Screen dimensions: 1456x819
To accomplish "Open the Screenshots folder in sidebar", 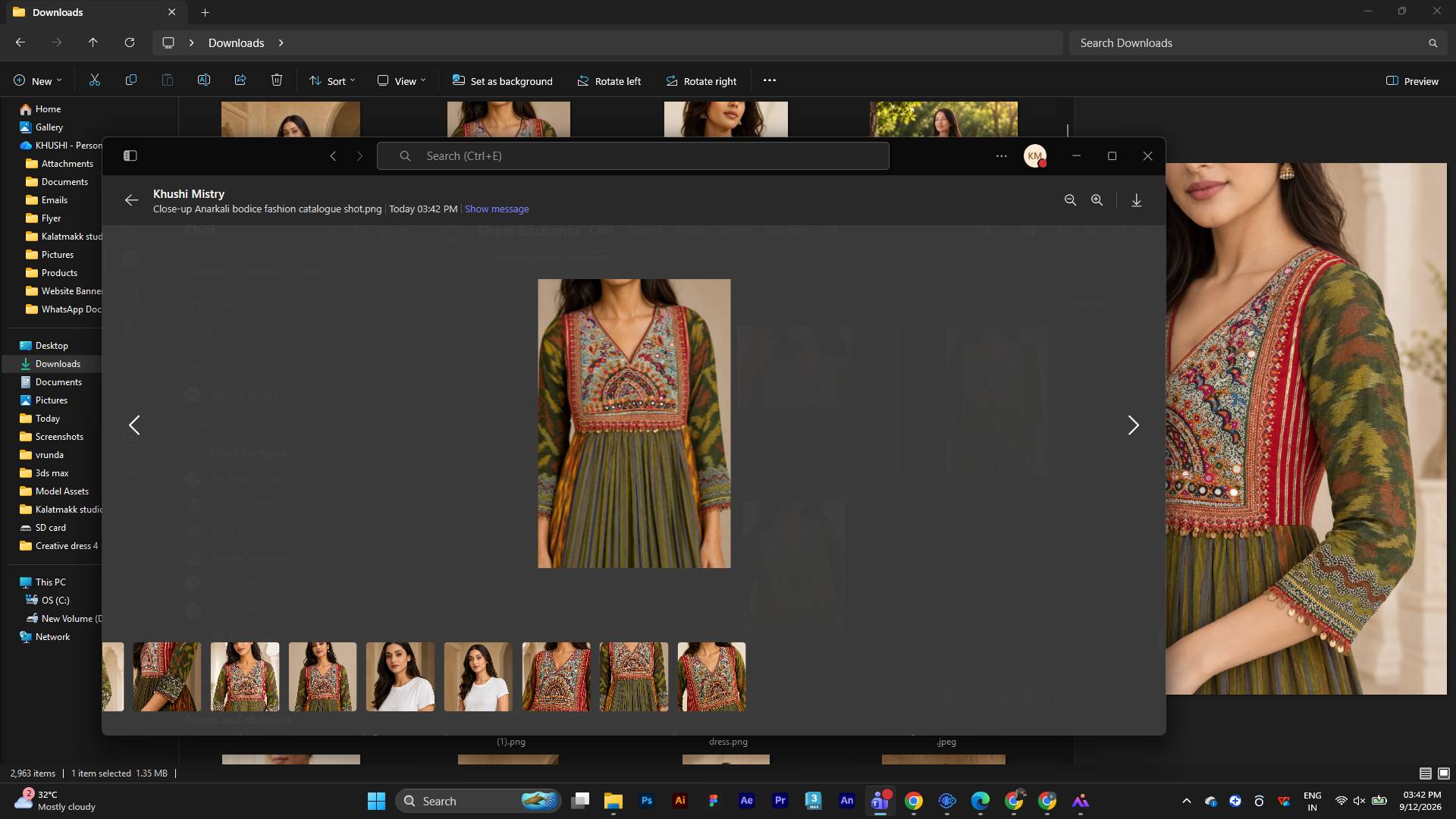I will pos(59,437).
